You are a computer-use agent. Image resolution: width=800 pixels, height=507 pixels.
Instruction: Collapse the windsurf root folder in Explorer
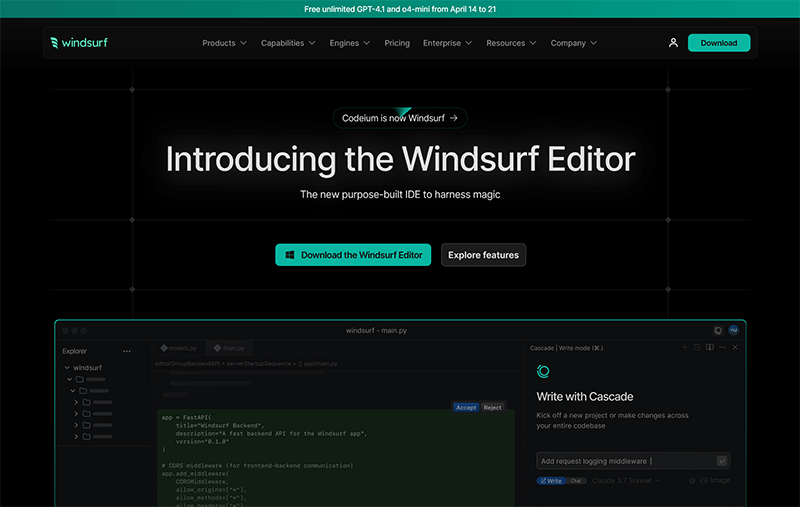(x=67, y=367)
